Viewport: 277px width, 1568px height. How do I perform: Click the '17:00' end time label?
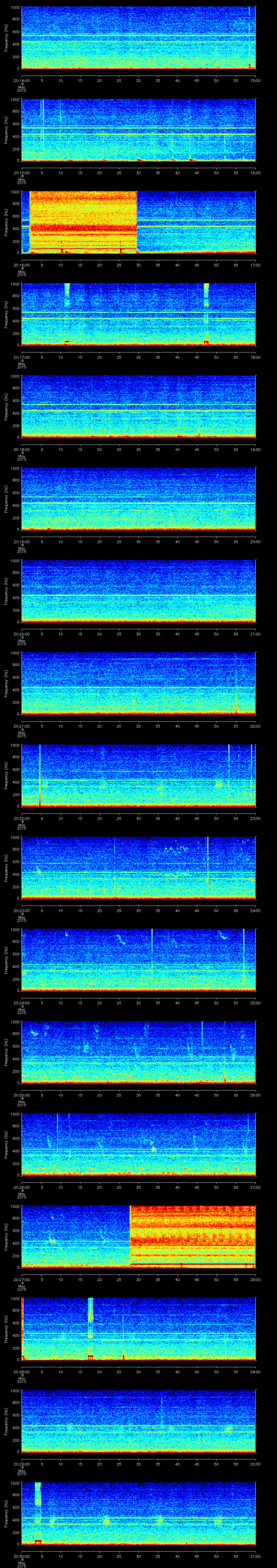(x=255, y=265)
